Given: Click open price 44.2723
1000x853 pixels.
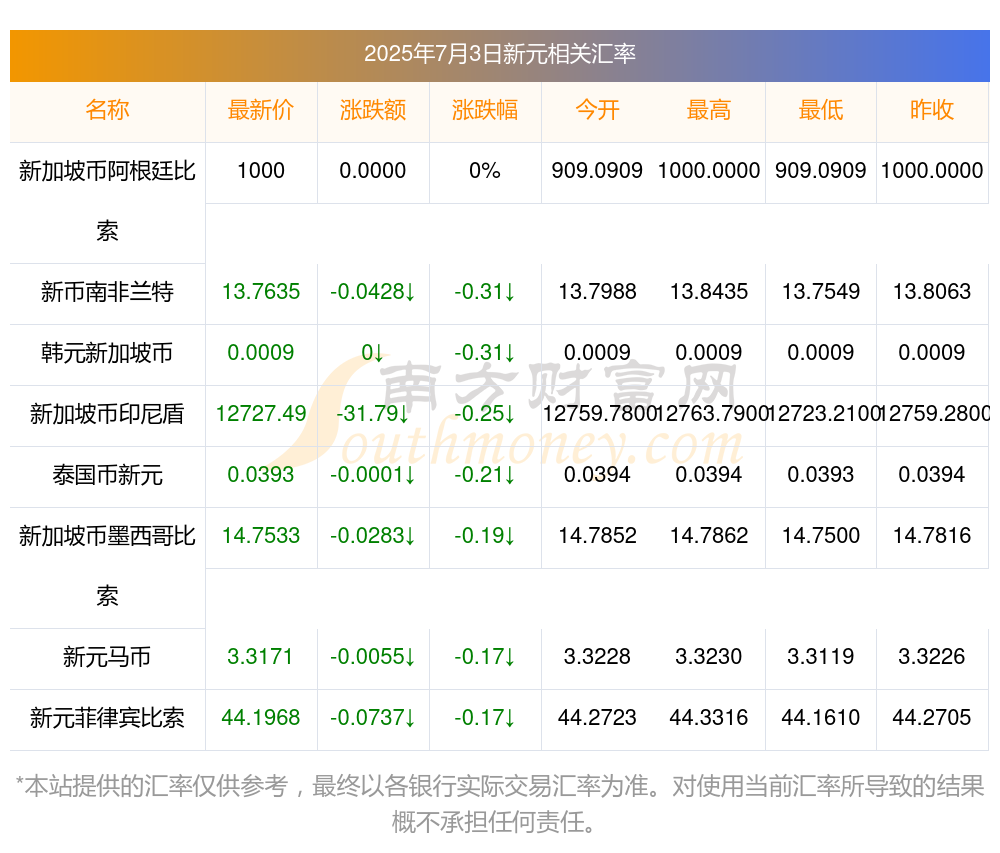Looking at the screenshot, I should tap(597, 717).
